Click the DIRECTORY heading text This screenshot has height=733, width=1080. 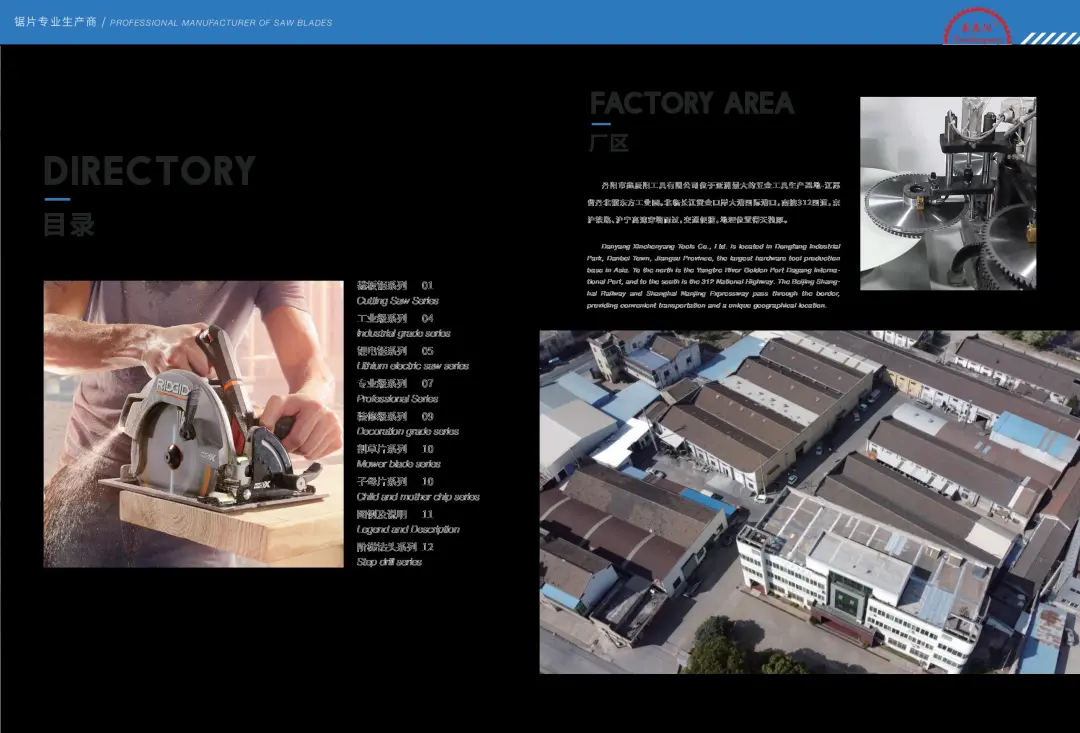[149, 171]
